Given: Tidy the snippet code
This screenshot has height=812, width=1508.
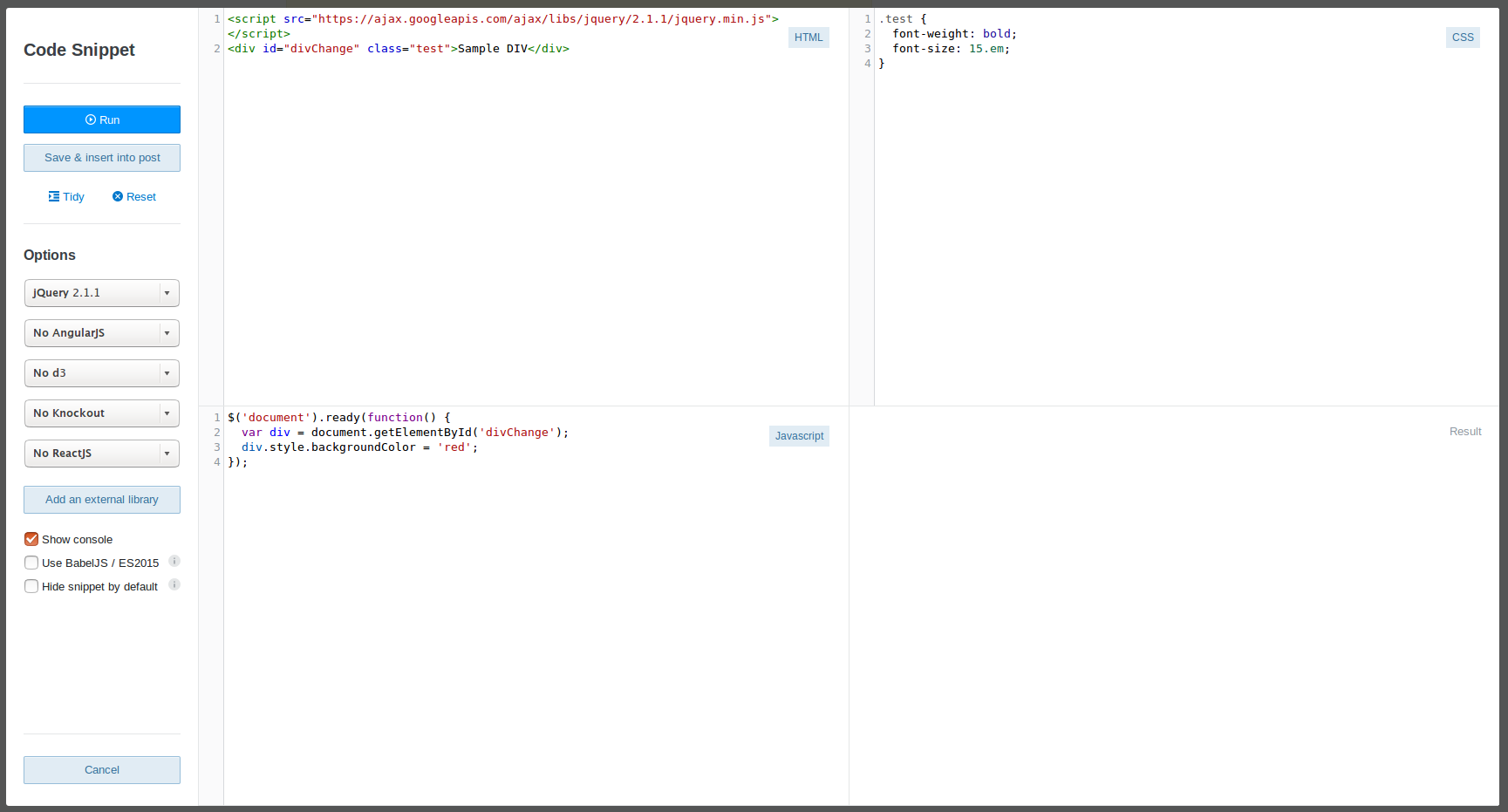Looking at the screenshot, I should click(66, 197).
